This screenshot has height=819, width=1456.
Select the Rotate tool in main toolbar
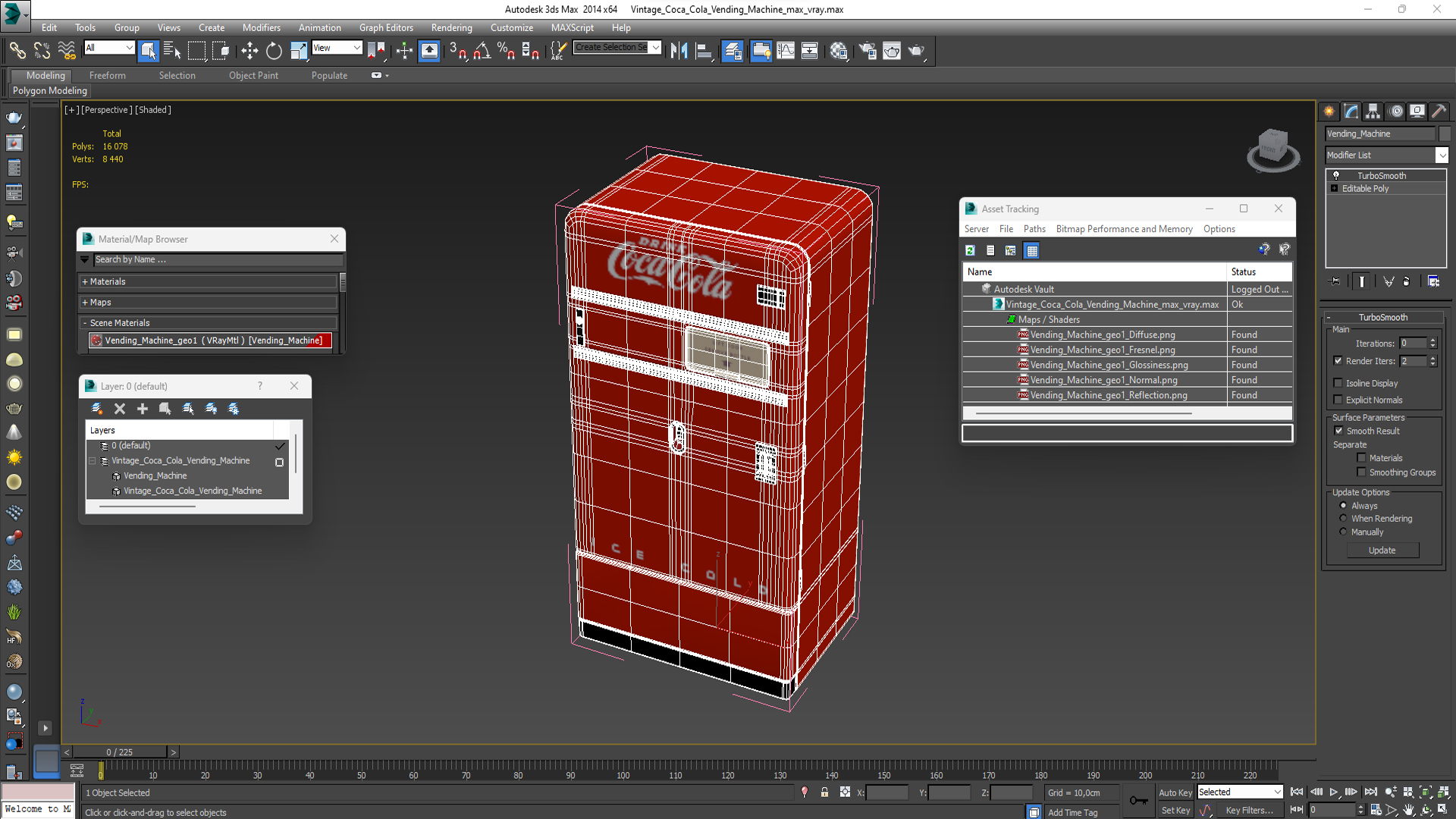coord(274,51)
